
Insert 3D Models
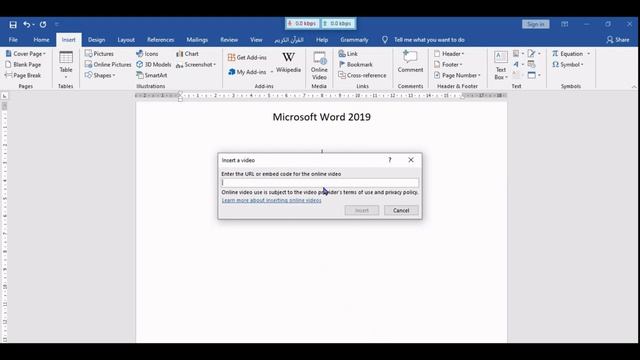click(x=153, y=64)
